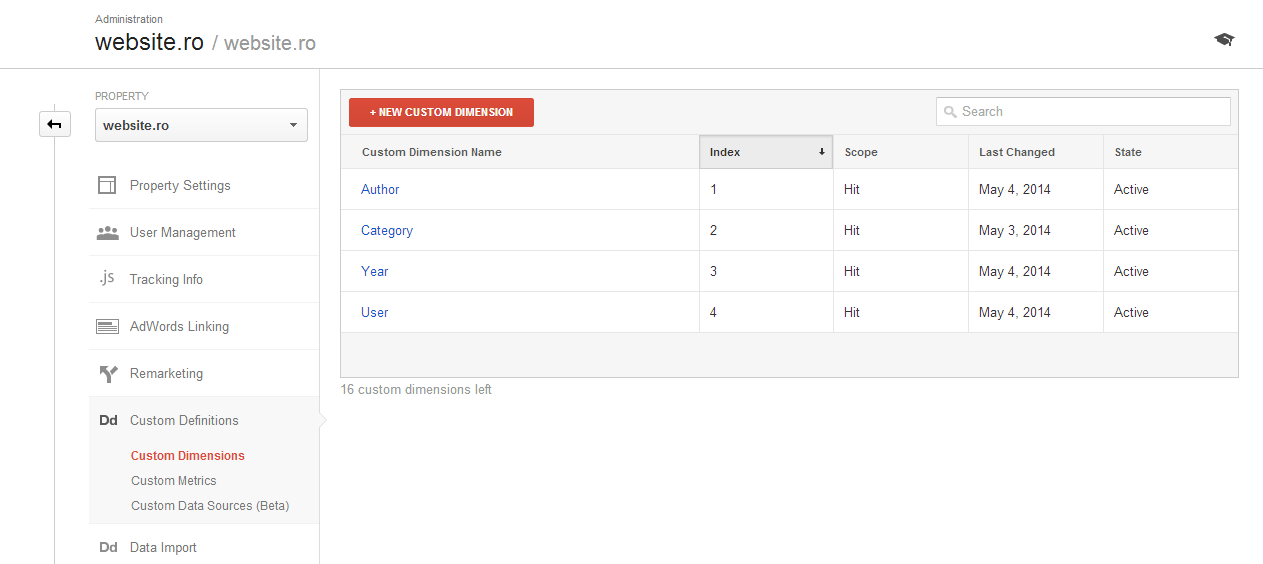Collapse Custom Definitions section
Screen dimensions: 1263x564
tap(184, 420)
